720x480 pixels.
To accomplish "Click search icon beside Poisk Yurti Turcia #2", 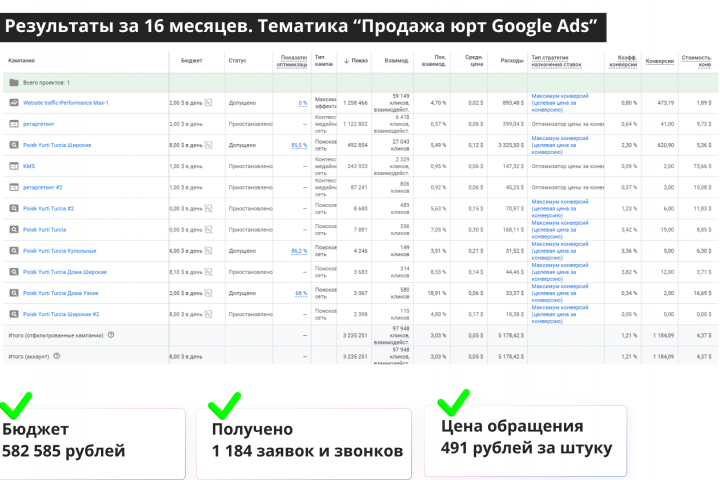I will click(x=14, y=209).
